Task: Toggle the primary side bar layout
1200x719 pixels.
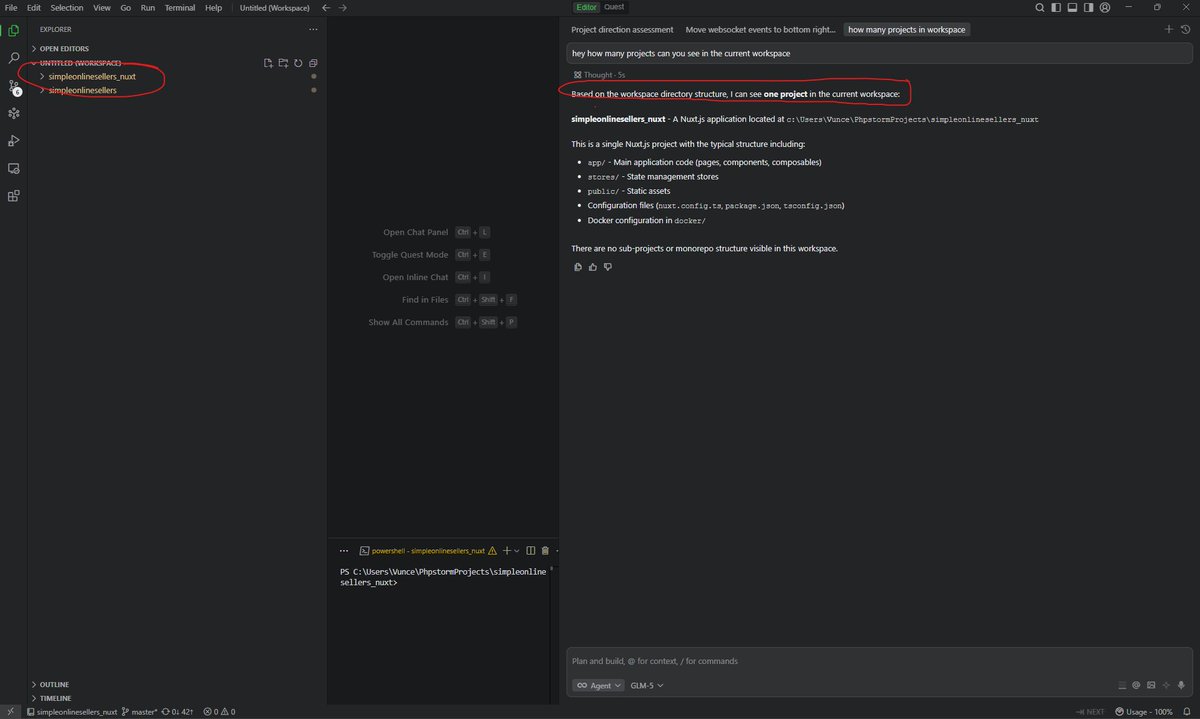Action: coord(1055,7)
